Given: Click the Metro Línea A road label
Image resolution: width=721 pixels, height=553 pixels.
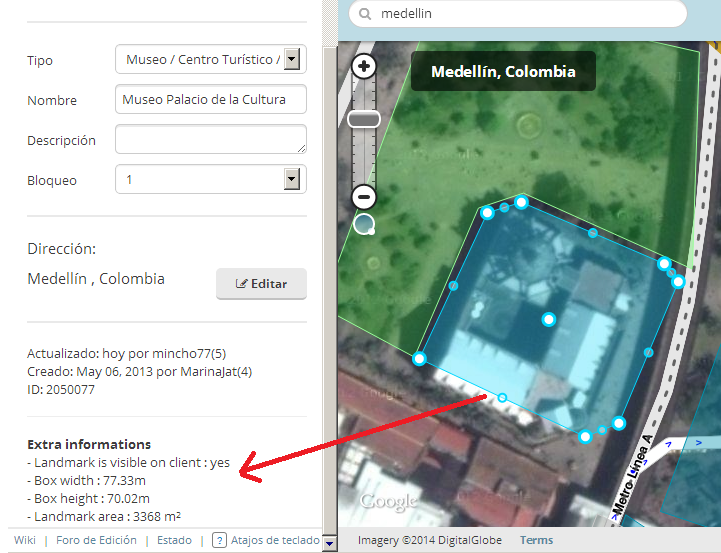Looking at the screenshot, I should pos(633,473).
